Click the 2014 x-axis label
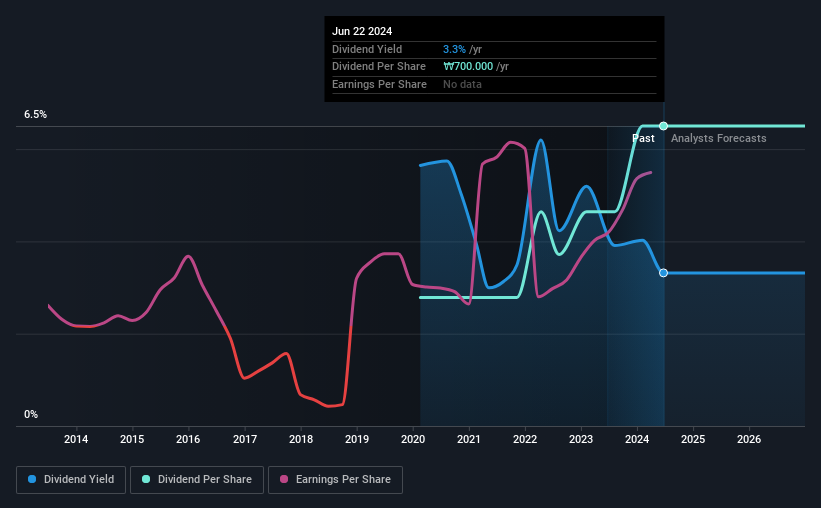 [76, 439]
